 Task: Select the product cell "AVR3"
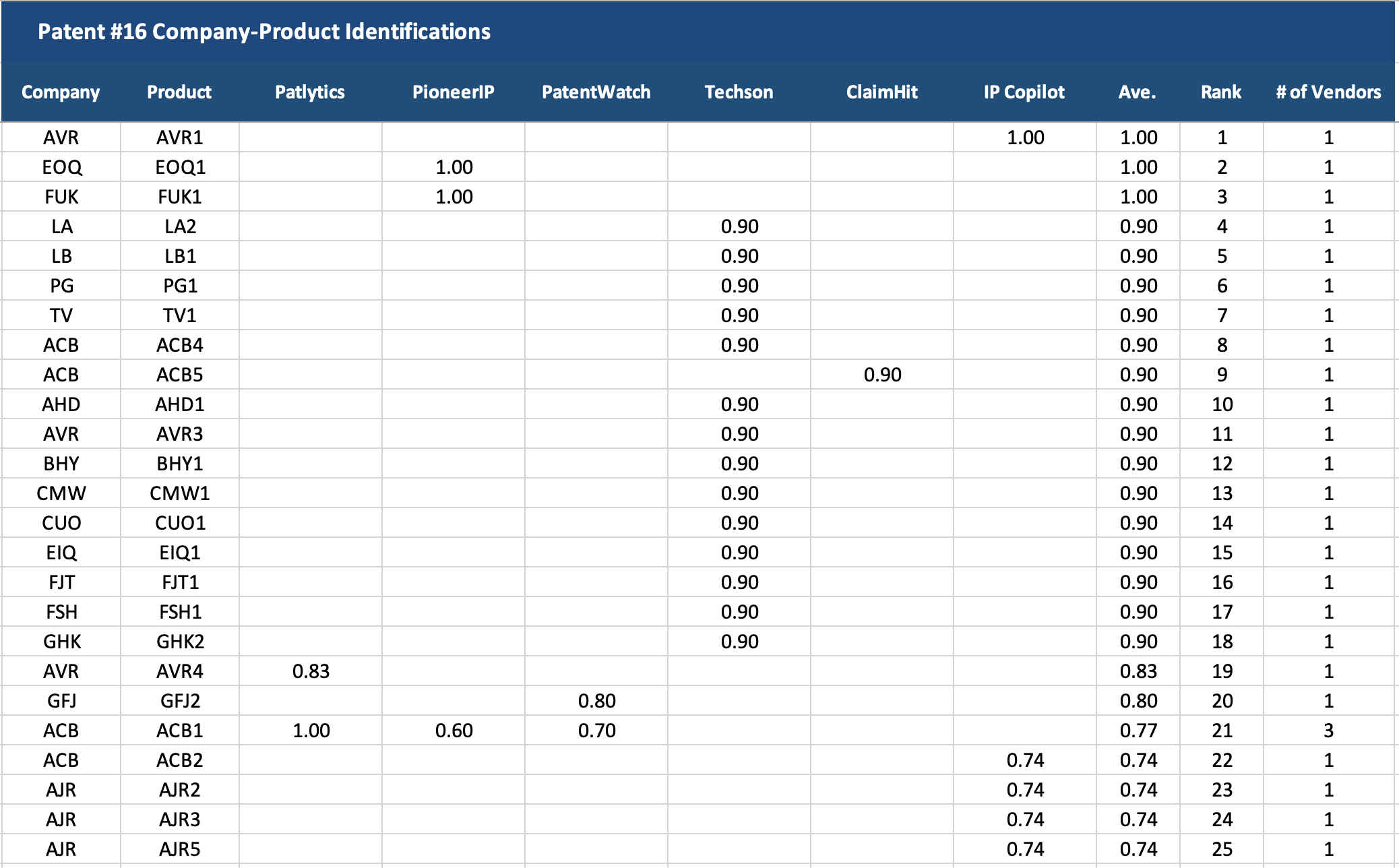pyautogui.click(x=180, y=434)
